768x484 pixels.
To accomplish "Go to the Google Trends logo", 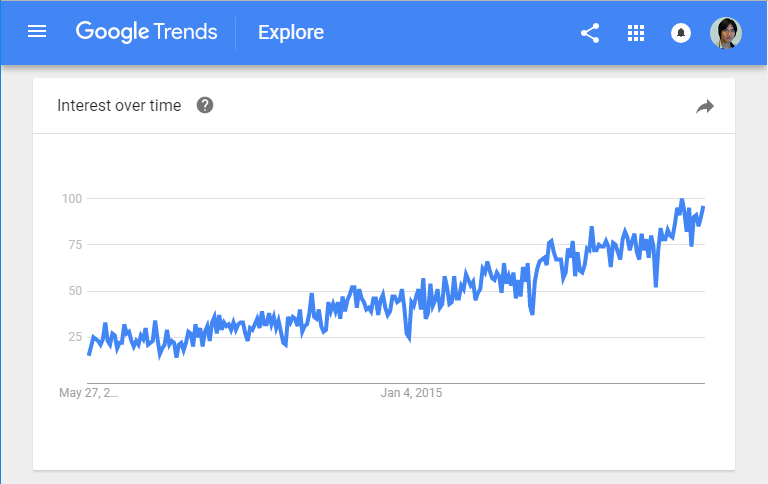I will pyautogui.click(x=146, y=32).
